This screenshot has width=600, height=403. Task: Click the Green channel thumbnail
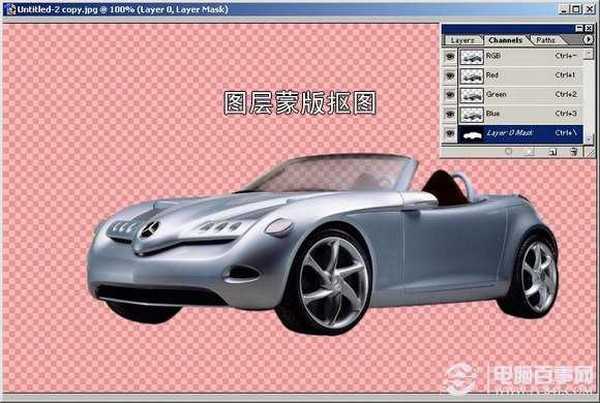(471, 95)
